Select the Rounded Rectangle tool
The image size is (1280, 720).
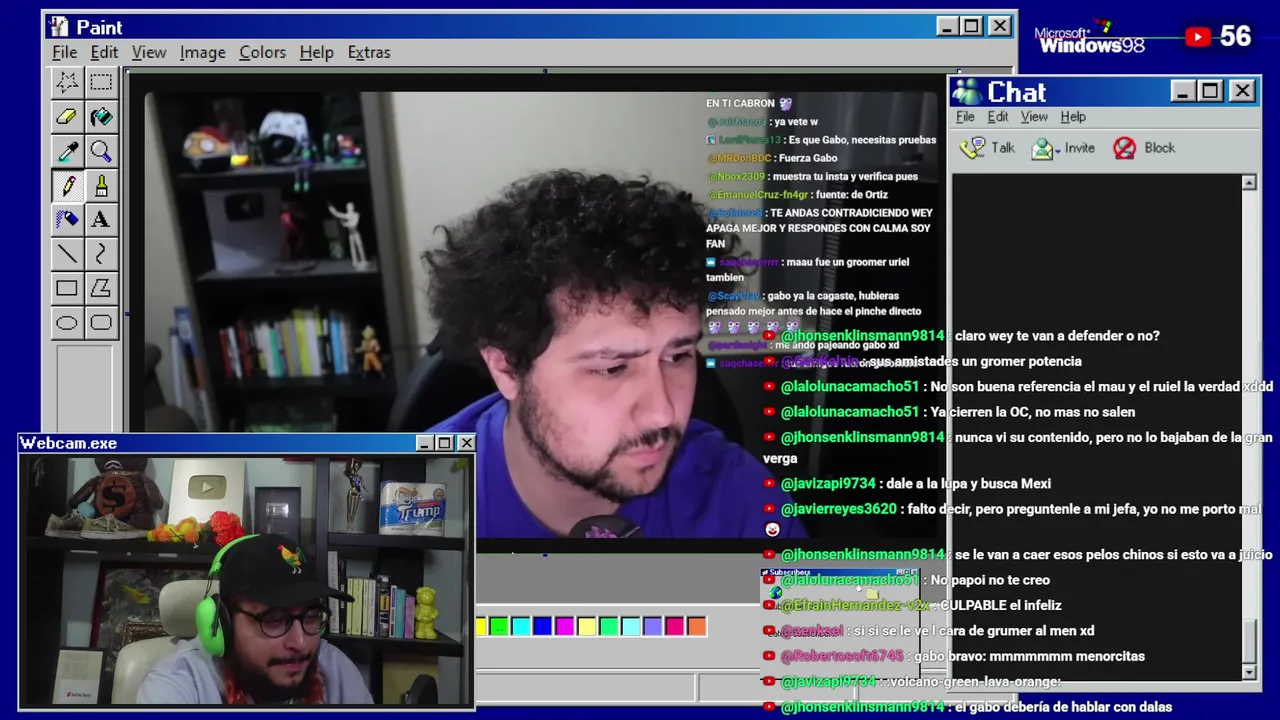101,322
